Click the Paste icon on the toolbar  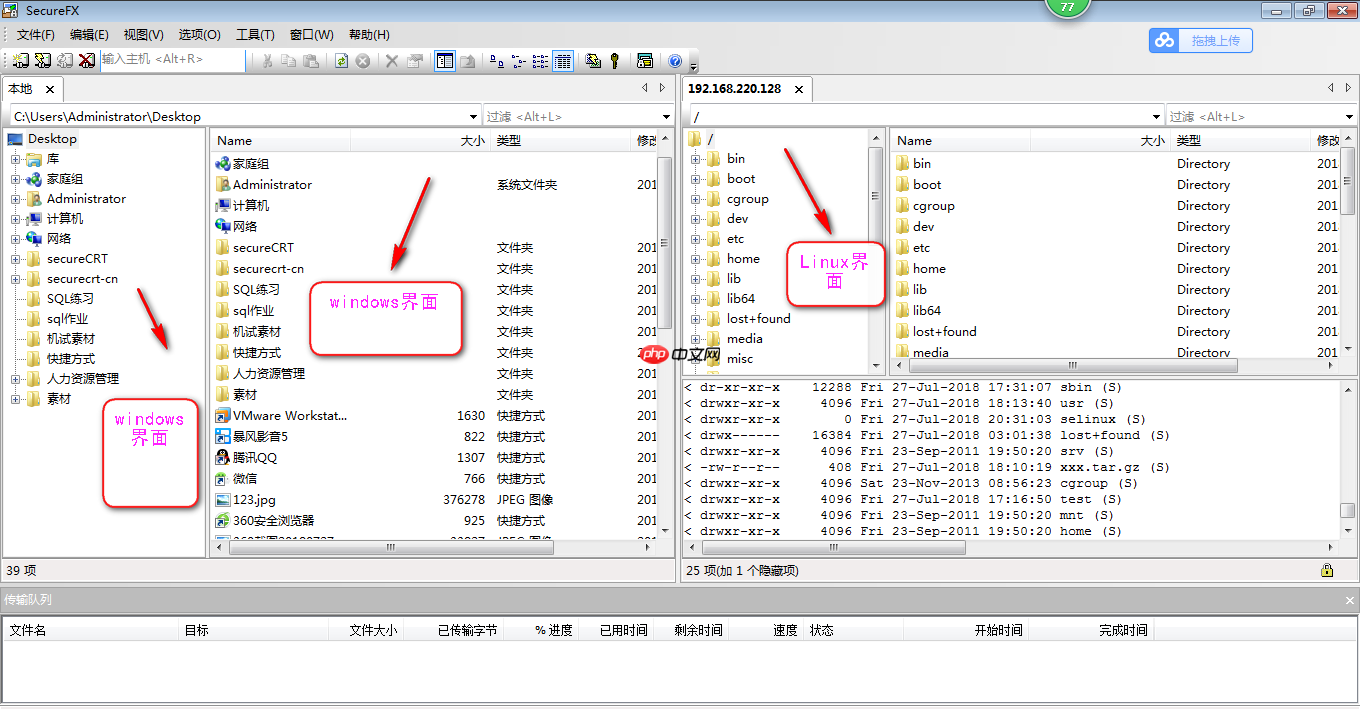312,60
